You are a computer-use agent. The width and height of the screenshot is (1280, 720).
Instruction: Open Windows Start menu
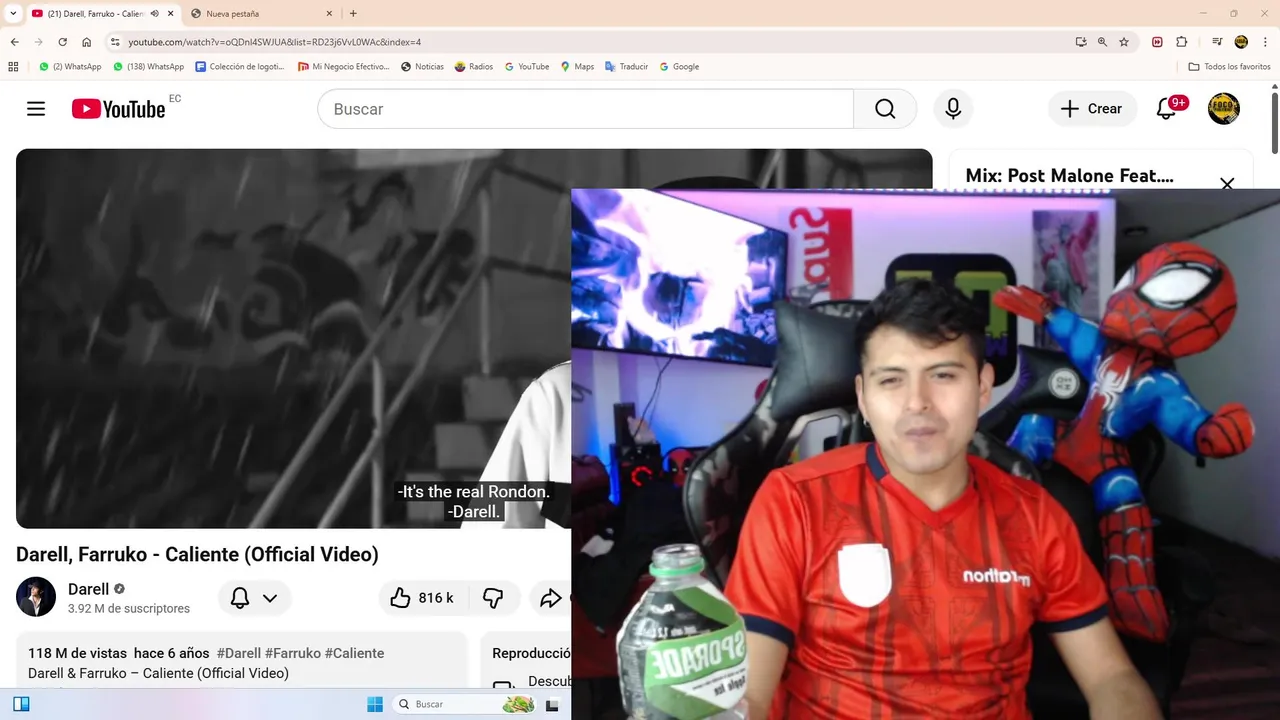(375, 704)
